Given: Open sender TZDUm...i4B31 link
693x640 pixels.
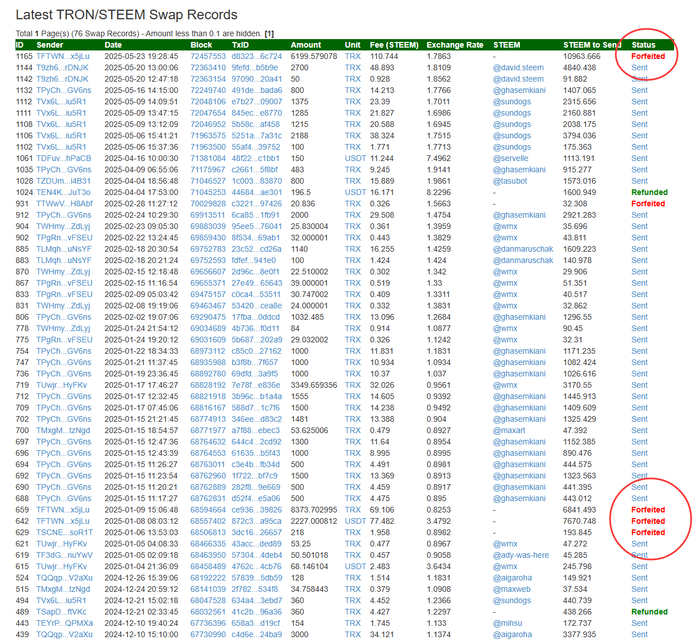Looking at the screenshot, I should click(x=63, y=181).
